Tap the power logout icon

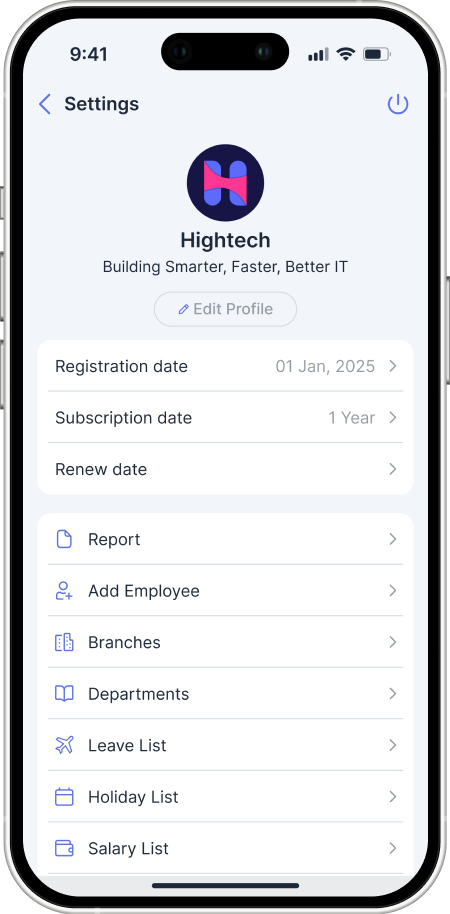point(398,104)
